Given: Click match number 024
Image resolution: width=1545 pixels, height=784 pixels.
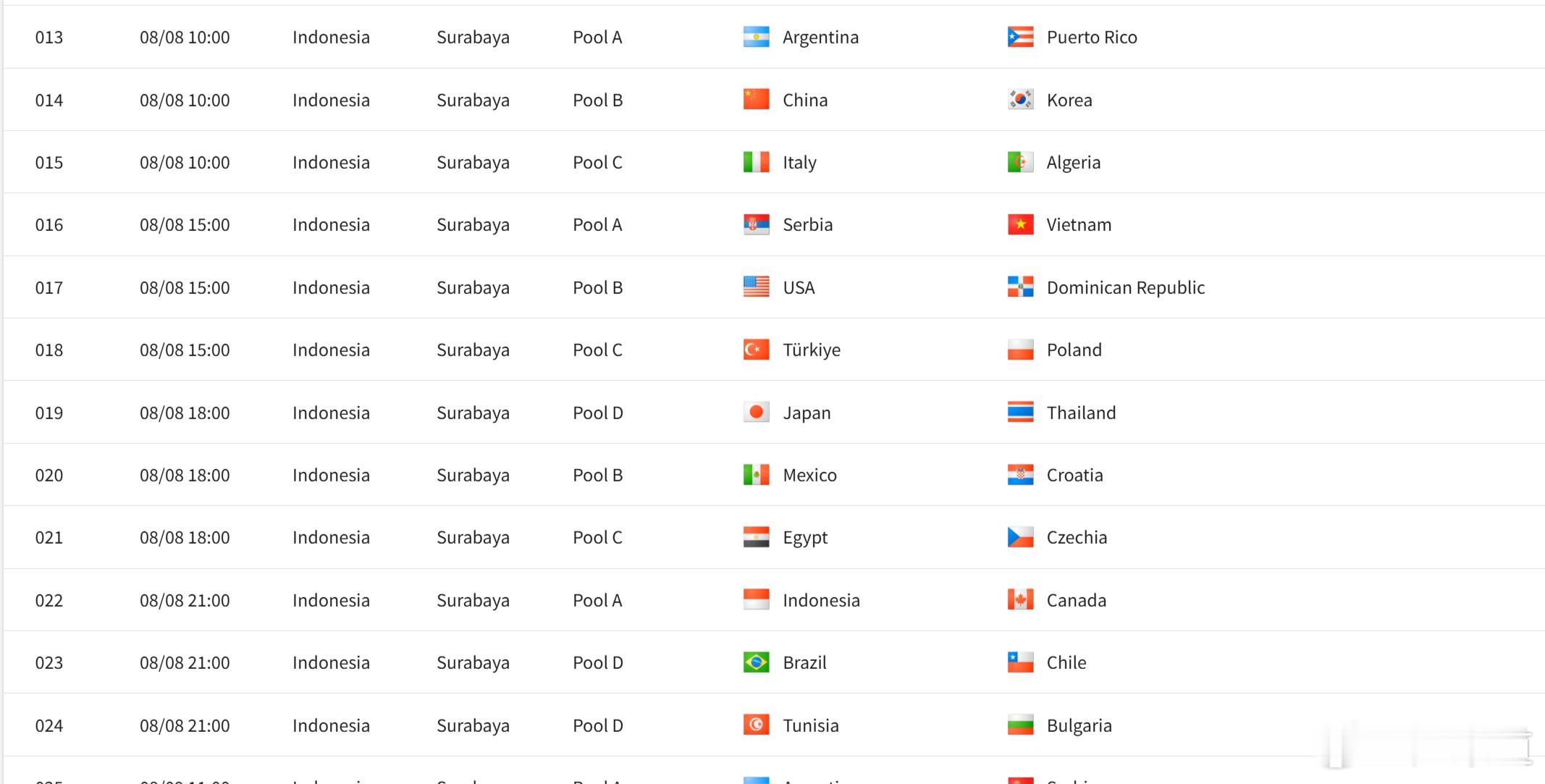Looking at the screenshot, I should pos(49,725).
